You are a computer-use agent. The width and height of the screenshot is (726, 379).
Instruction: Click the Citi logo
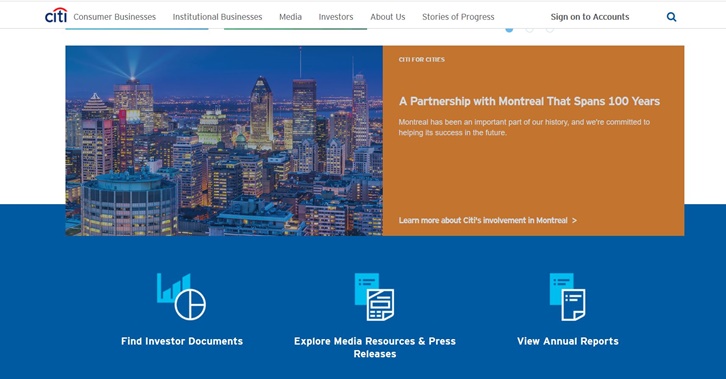pos(56,15)
